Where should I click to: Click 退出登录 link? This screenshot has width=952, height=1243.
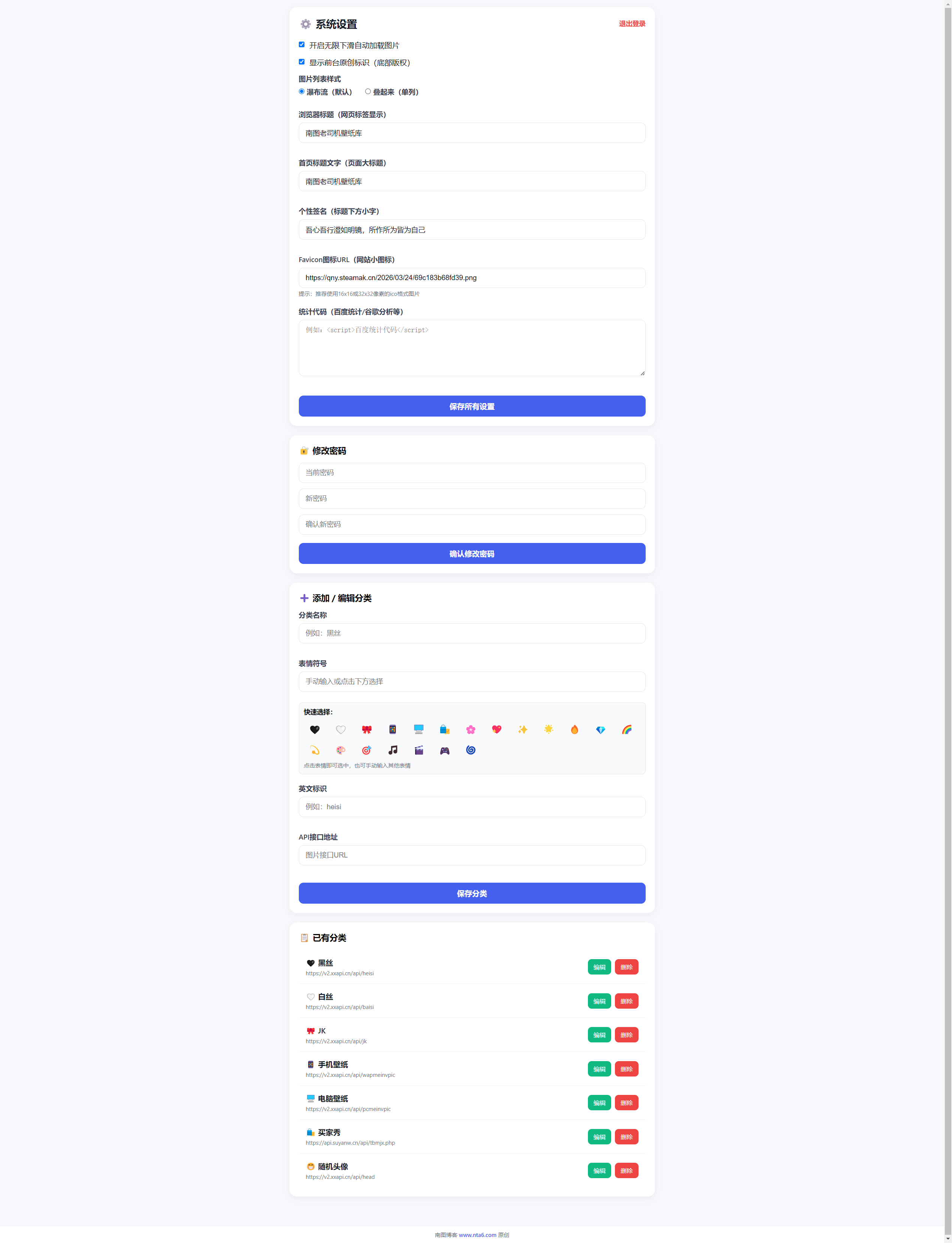coord(631,24)
